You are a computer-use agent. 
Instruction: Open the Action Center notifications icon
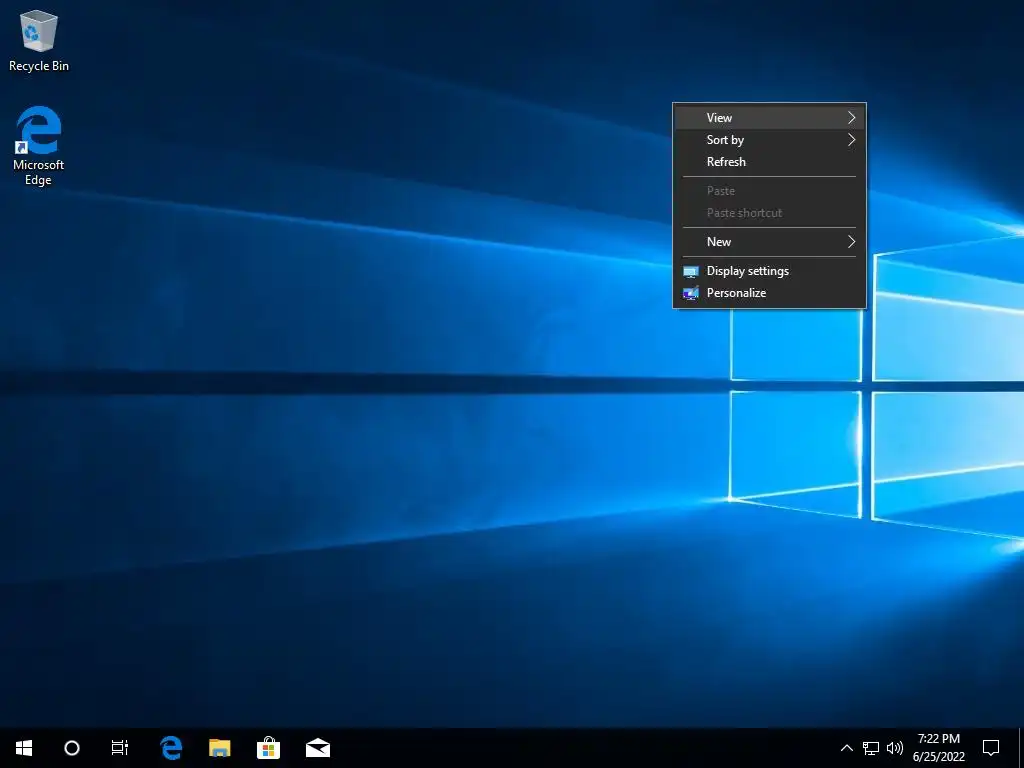[991, 748]
